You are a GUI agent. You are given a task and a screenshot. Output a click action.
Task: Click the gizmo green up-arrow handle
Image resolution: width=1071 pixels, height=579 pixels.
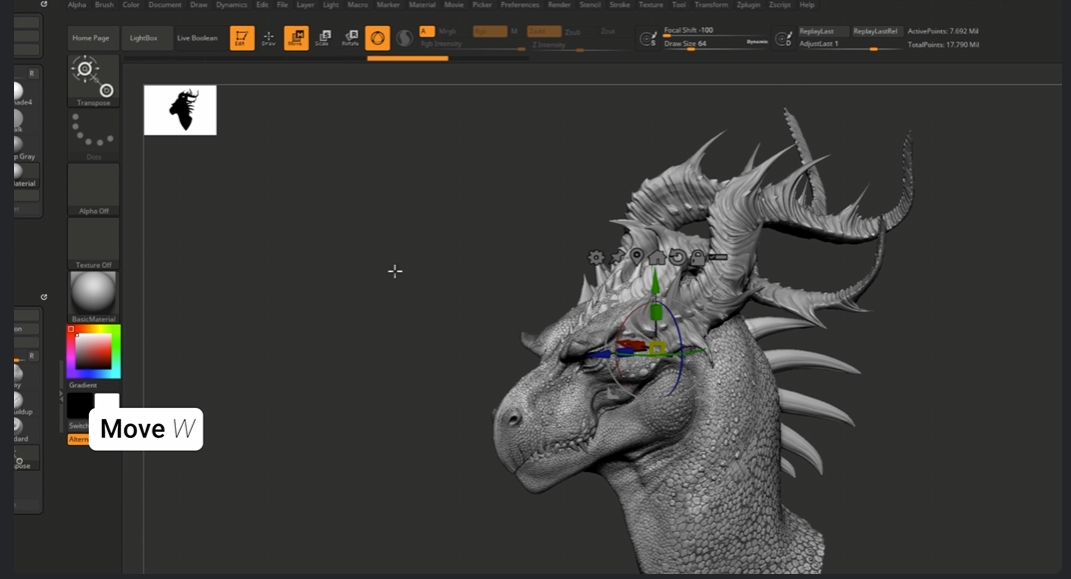pyautogui.click(x=656, y=281)
